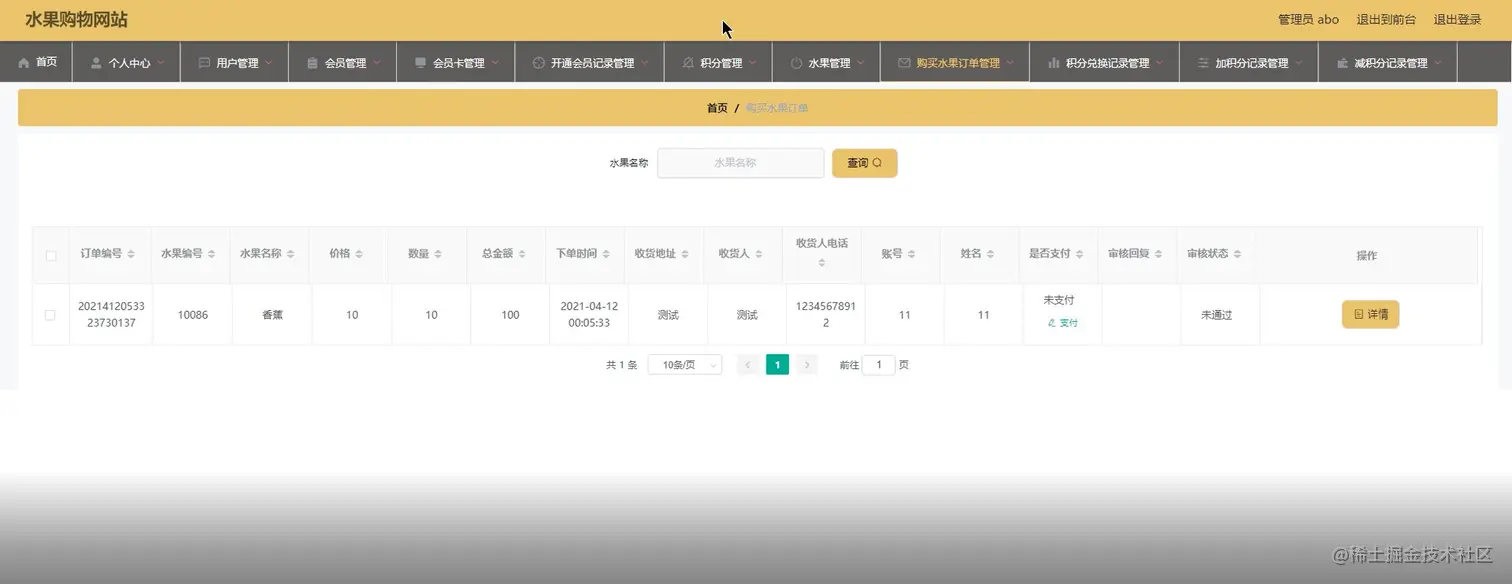The width and height of the screenshot is (1512, 584).
Task: Click the chat icon of 用户管理 menu
Action: pyautogui.click(x=204, y=63)
